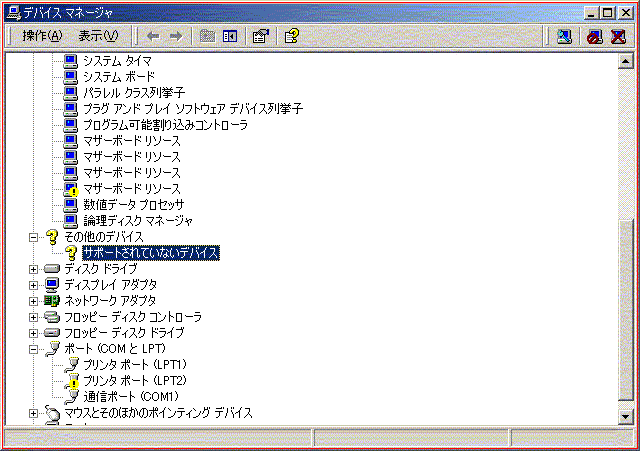Viewport: 640px width, 451px height.
Task: Click the title bar system menu icon
Action: [14, 13]
